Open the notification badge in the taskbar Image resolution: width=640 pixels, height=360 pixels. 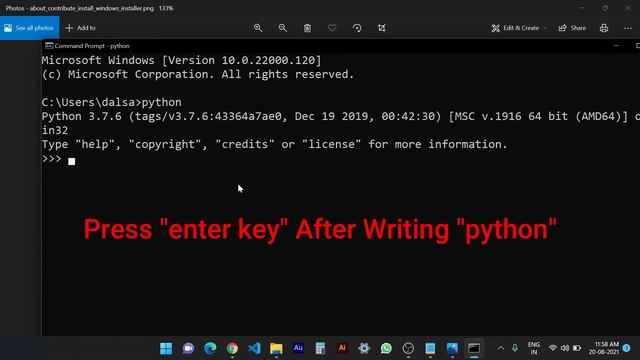[627, 348]
